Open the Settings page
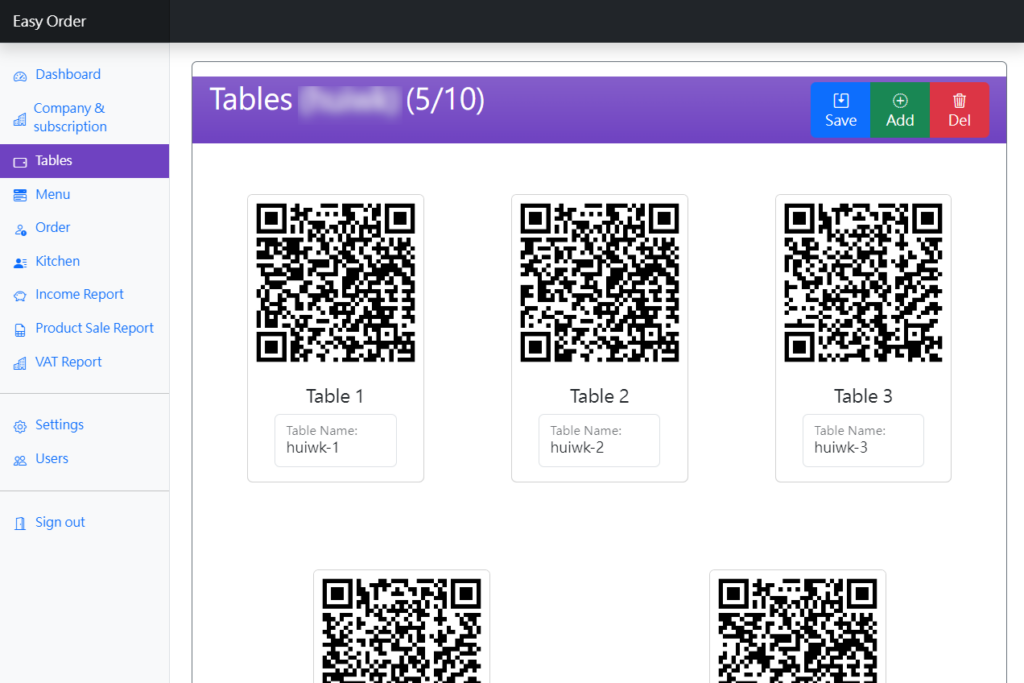1024x683 pixels. pos(59,425)
